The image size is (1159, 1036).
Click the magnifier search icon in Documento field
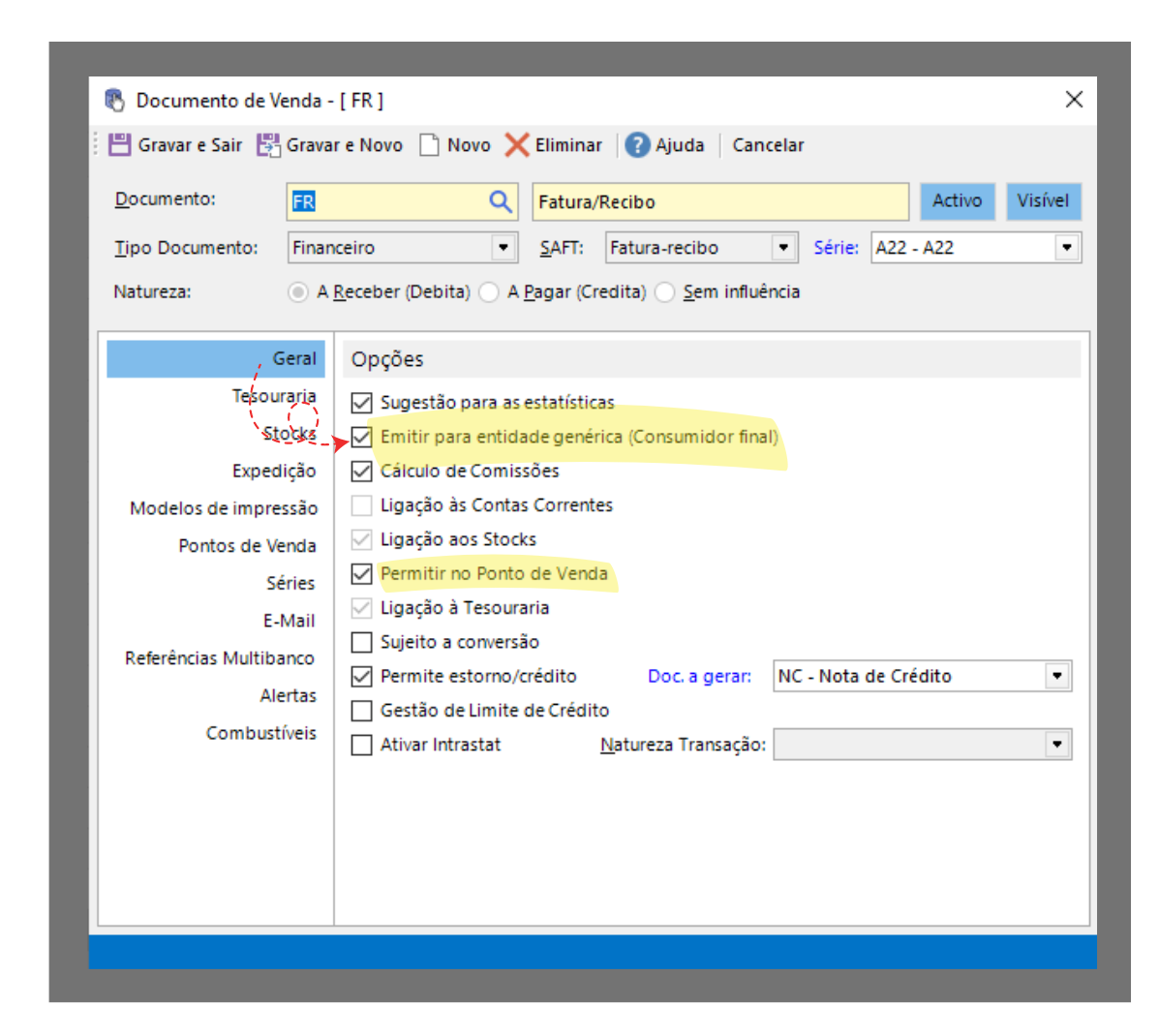pos(500,201)
